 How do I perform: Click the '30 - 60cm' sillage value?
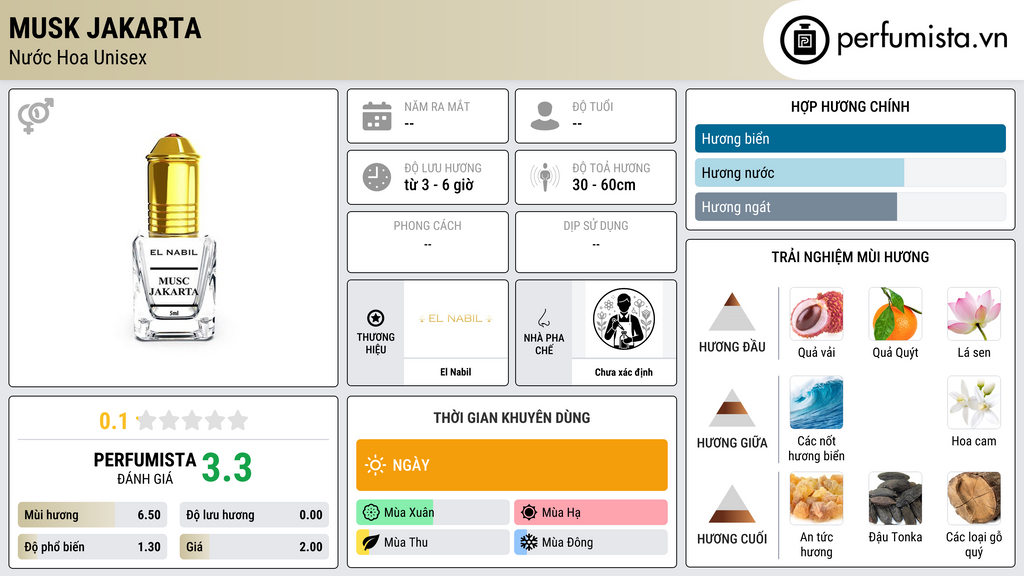pos(603,185)
